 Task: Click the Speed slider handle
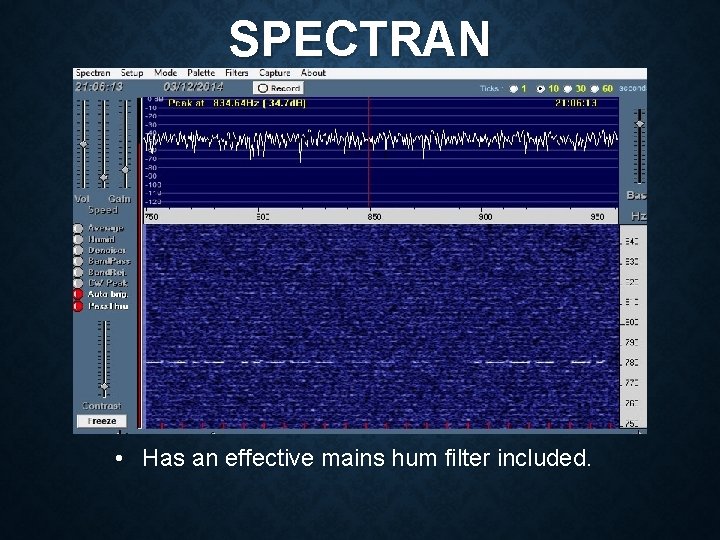click(x=104, y=177)
